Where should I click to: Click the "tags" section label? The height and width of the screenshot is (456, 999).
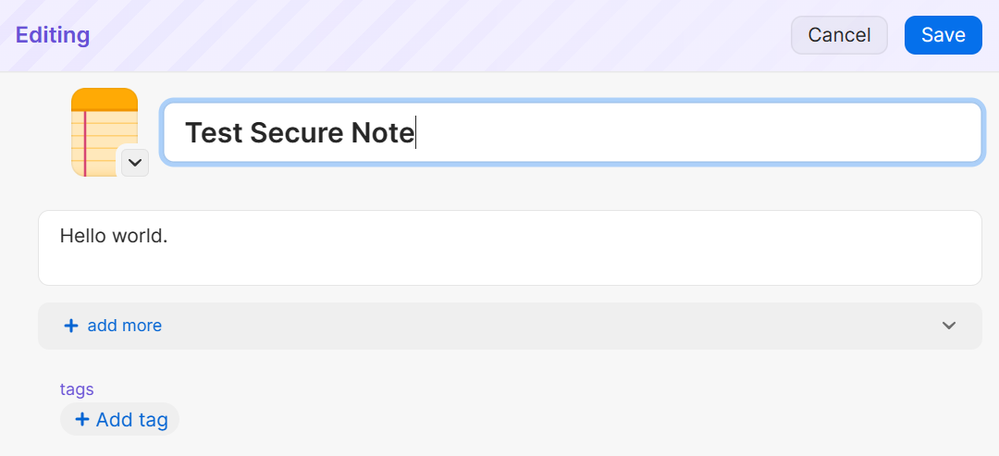pyautogui.click(x=77, y=389)
